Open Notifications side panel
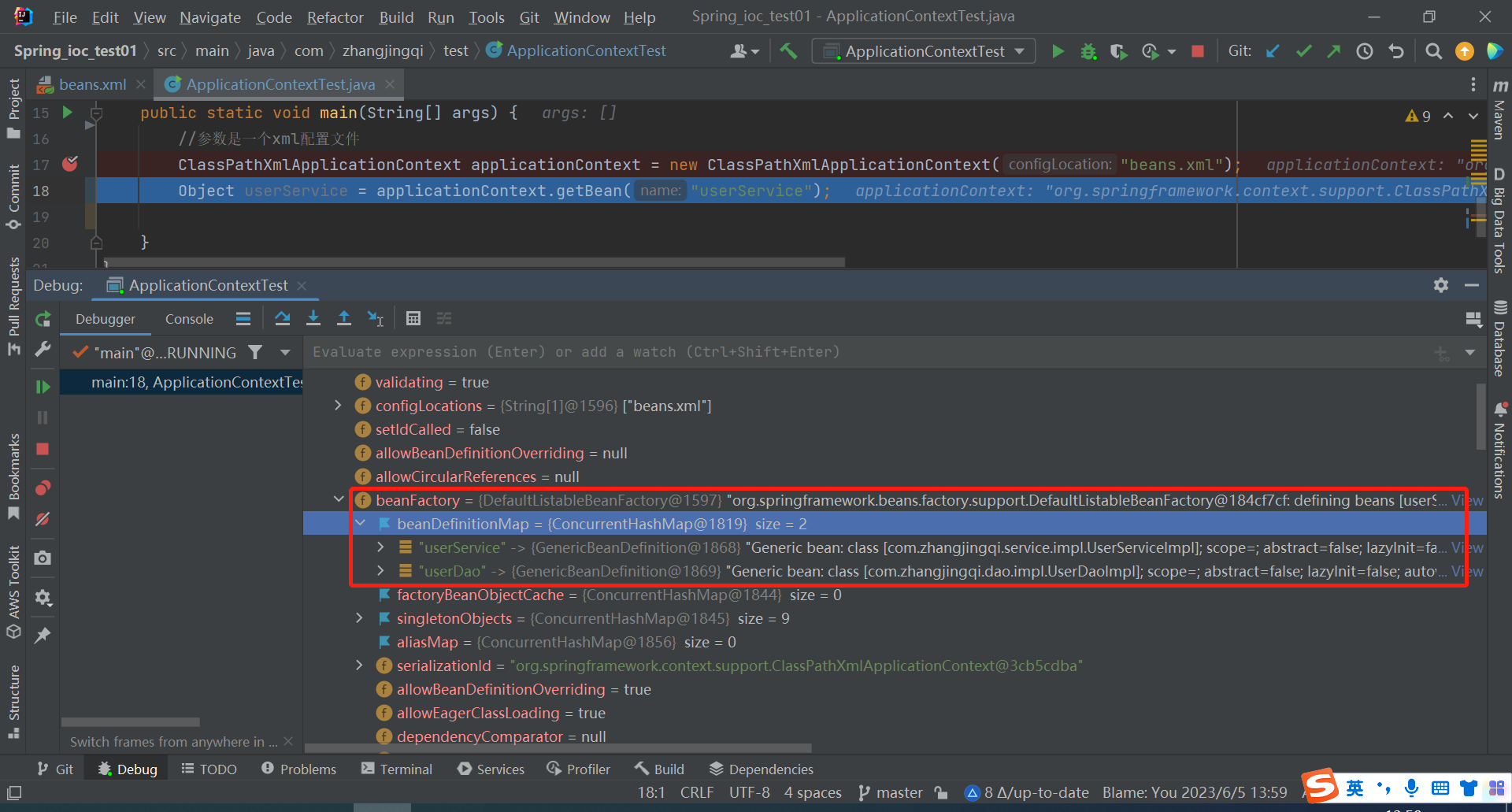Screen dimensions: 1512x812 [1499, 450]
